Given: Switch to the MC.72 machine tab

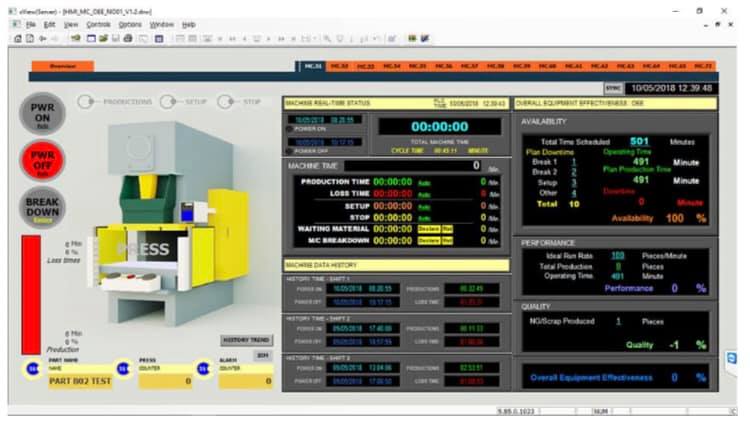Looking at the screenshot, I should (x=703, y=66).
